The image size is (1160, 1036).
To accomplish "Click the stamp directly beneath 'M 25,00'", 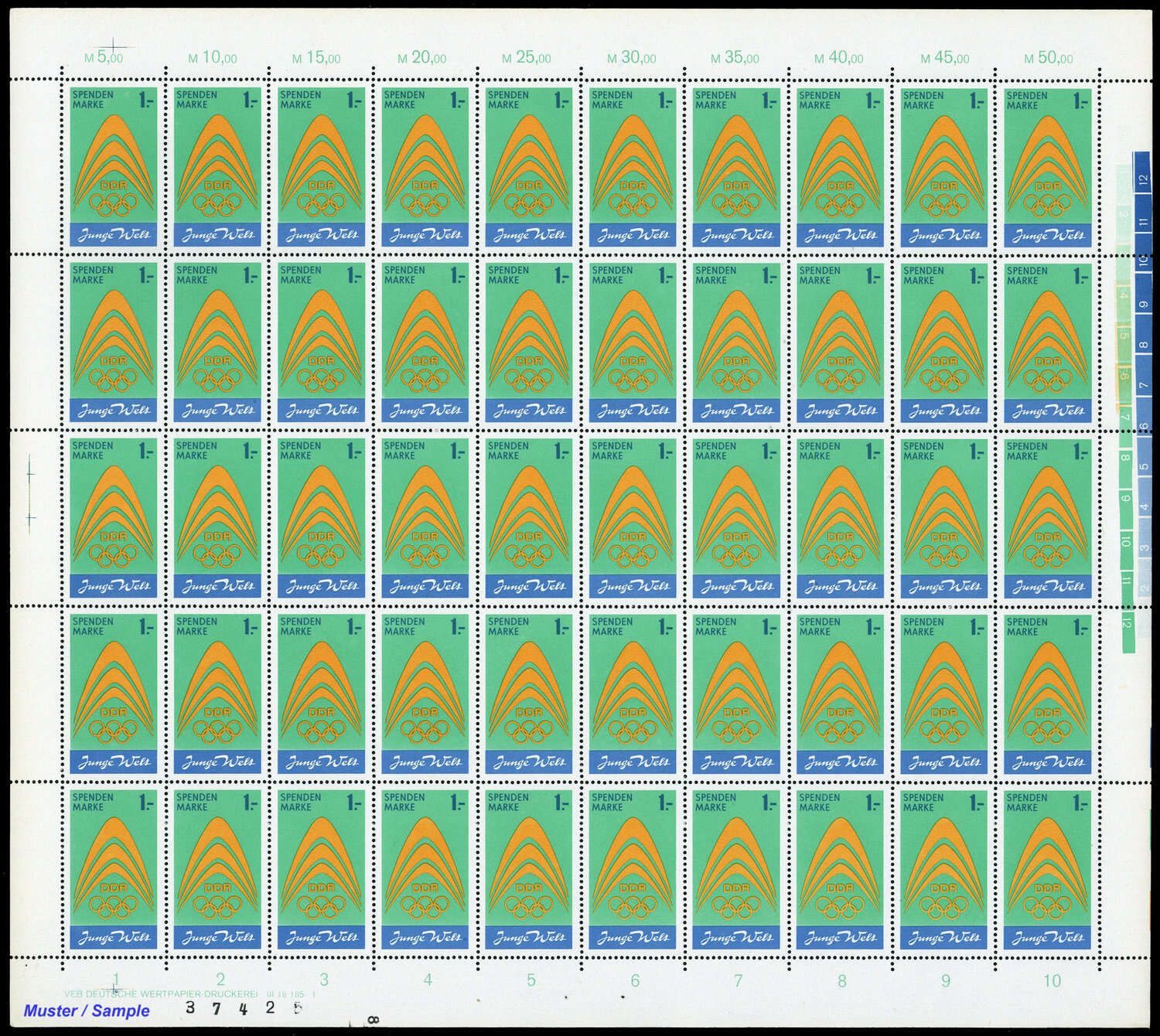I will coord(529,167).
